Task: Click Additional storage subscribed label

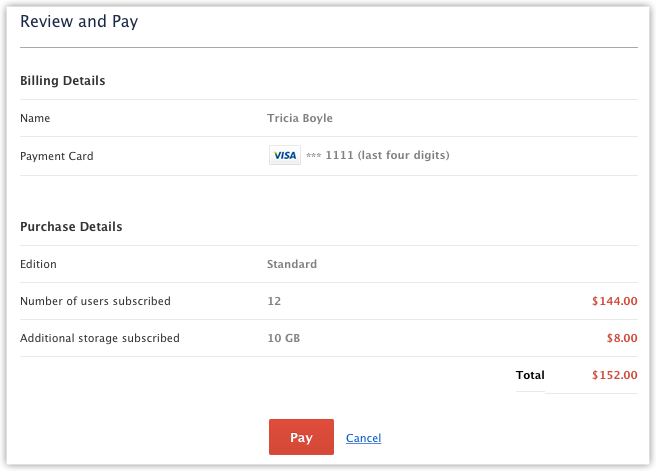Action: click(x=100, y=339)
